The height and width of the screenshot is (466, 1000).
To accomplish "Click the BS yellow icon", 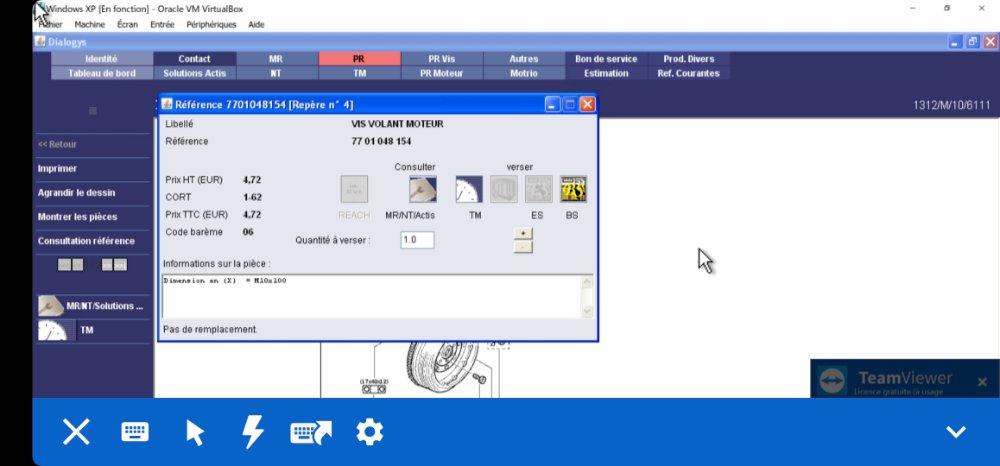I will pos(573,189).
